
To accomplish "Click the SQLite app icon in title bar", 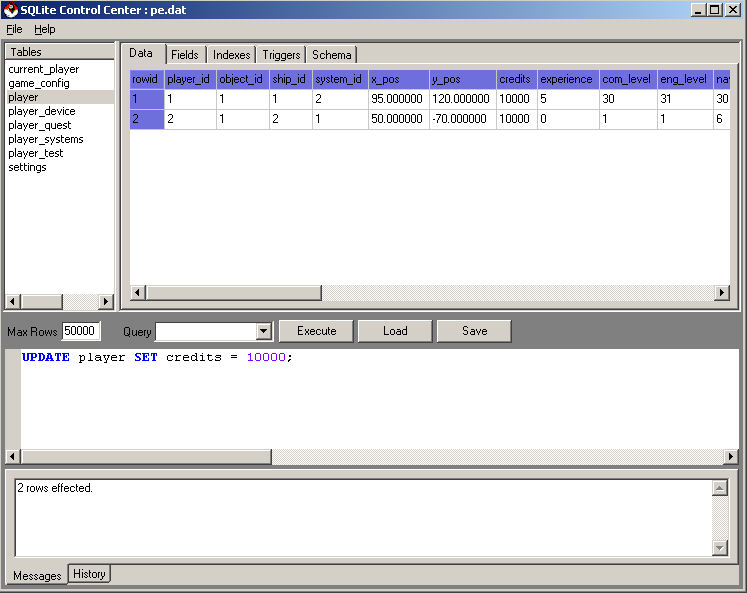I will [x=11, y=9].
